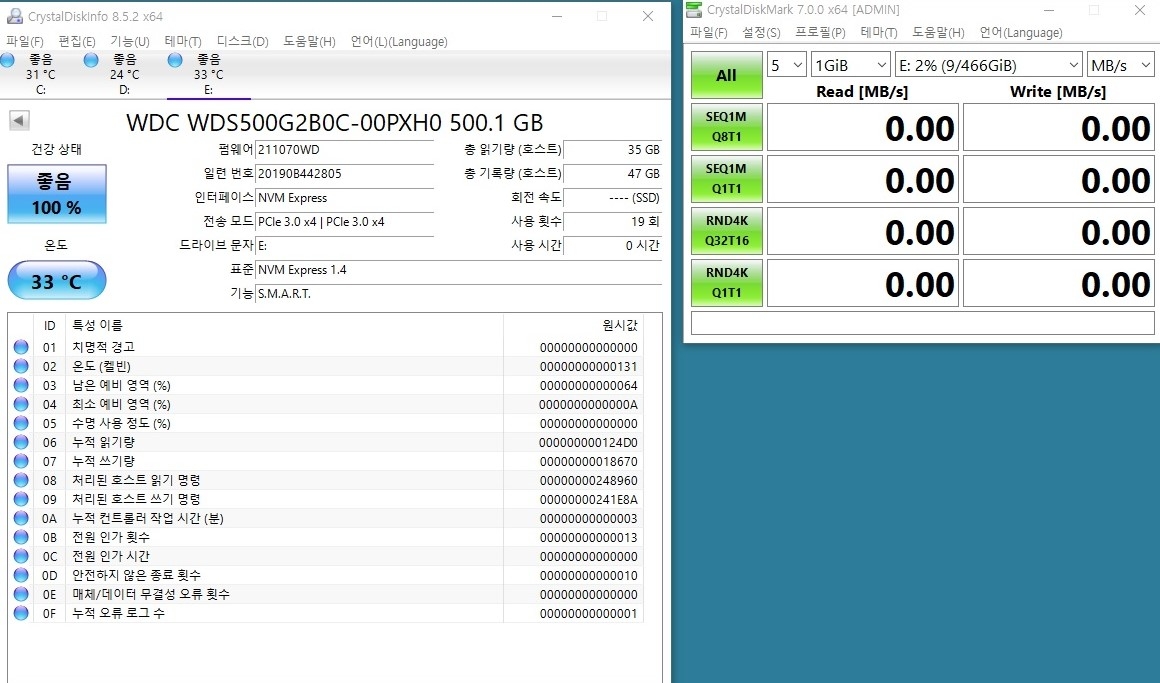Click the previous disk arrow button
1160x683 pixels.
(x=19, y=120)
